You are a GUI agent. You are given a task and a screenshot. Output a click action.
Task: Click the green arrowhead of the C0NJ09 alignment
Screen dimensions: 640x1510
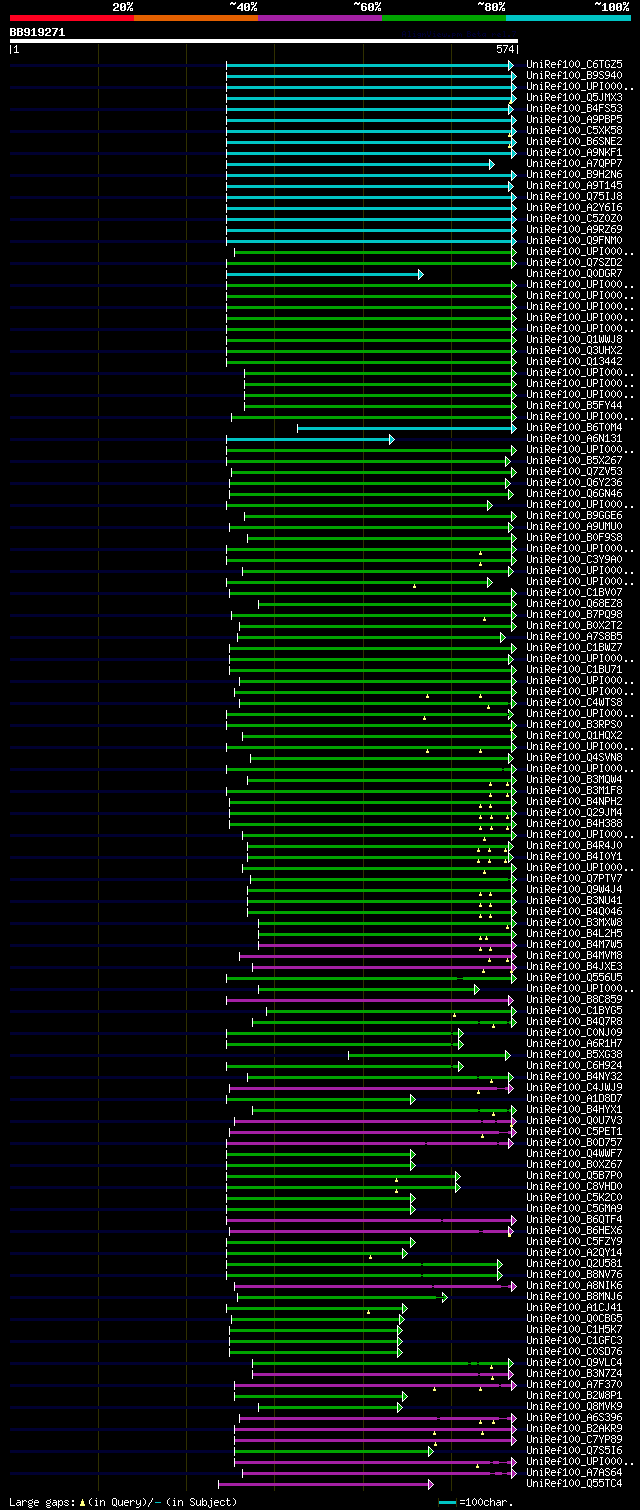coord(460,1033)
